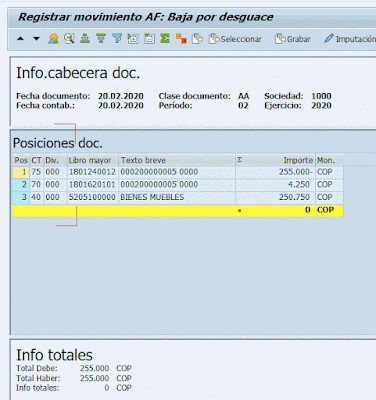Select the CT column header
The height and width of the screenshot is (400, 376).
tap(36, 160)
